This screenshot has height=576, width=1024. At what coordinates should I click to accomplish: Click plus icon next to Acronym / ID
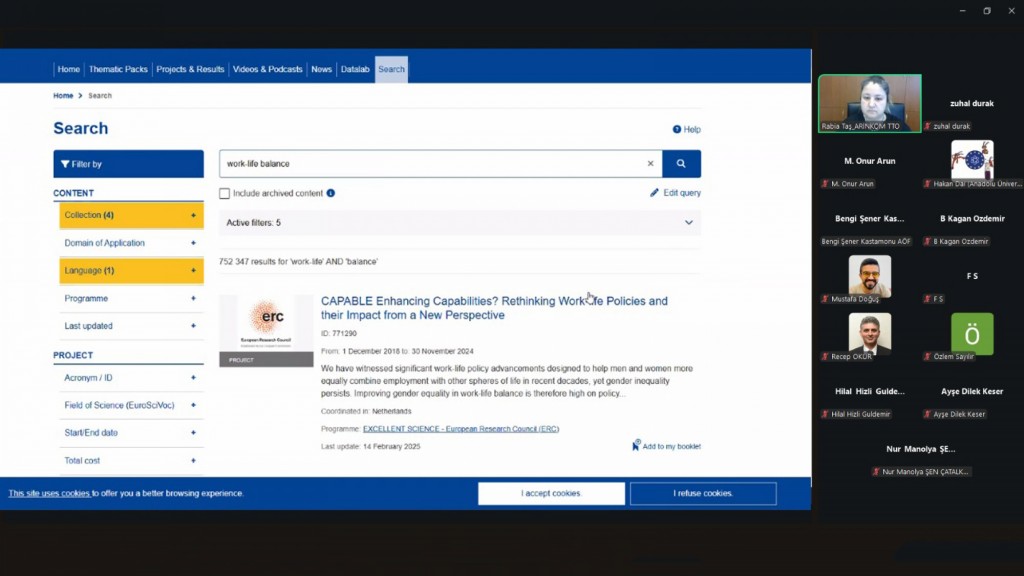click(x=193, y=377)
